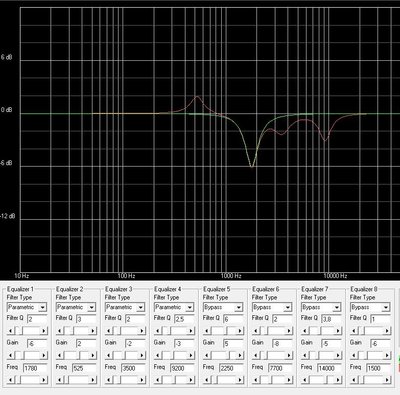This screenshot has height=395, width=400.
Task: Click right arrow of Equalizer 2 Freq slider
Action: click(93, 380)
